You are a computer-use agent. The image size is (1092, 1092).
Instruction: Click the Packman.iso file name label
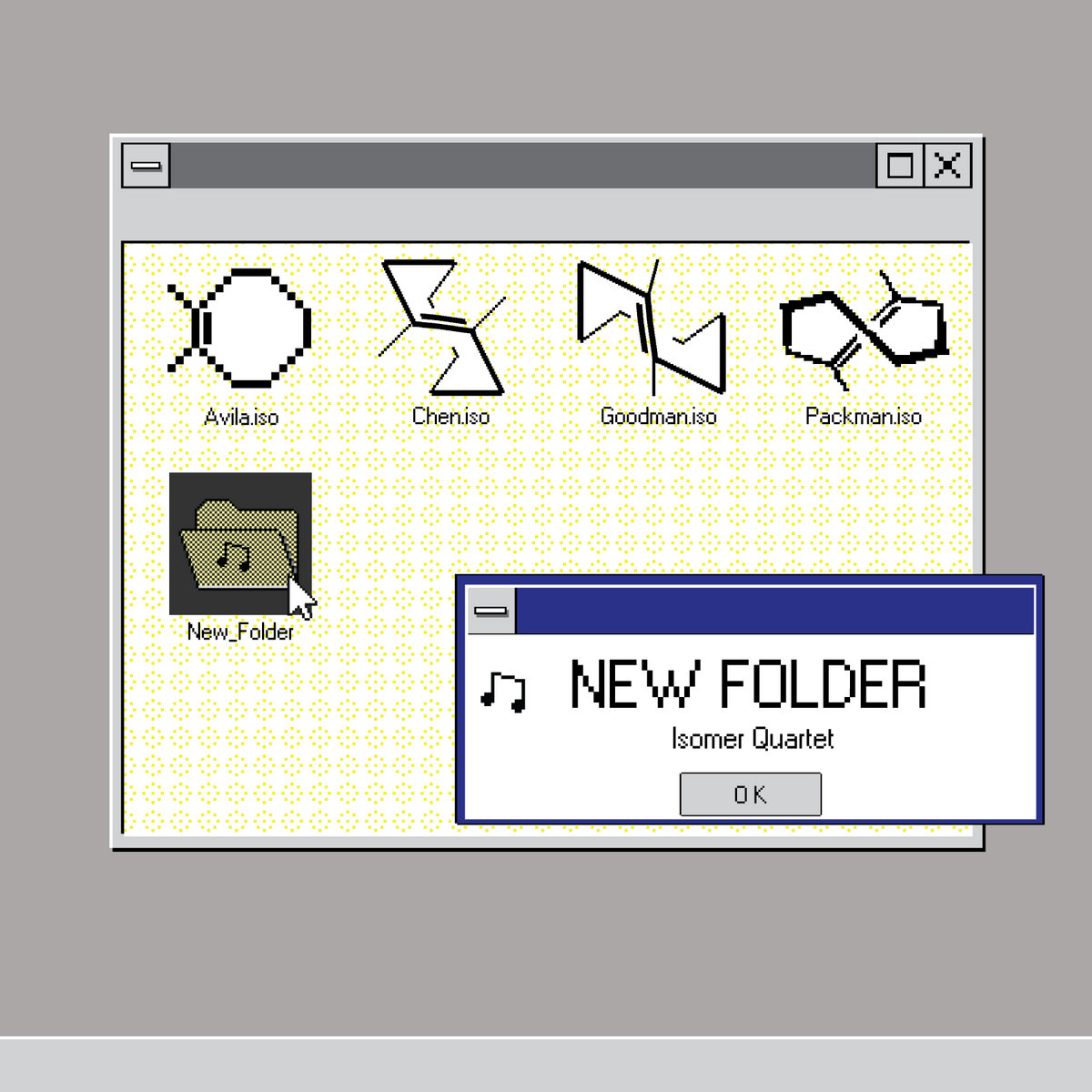point(864,416)
